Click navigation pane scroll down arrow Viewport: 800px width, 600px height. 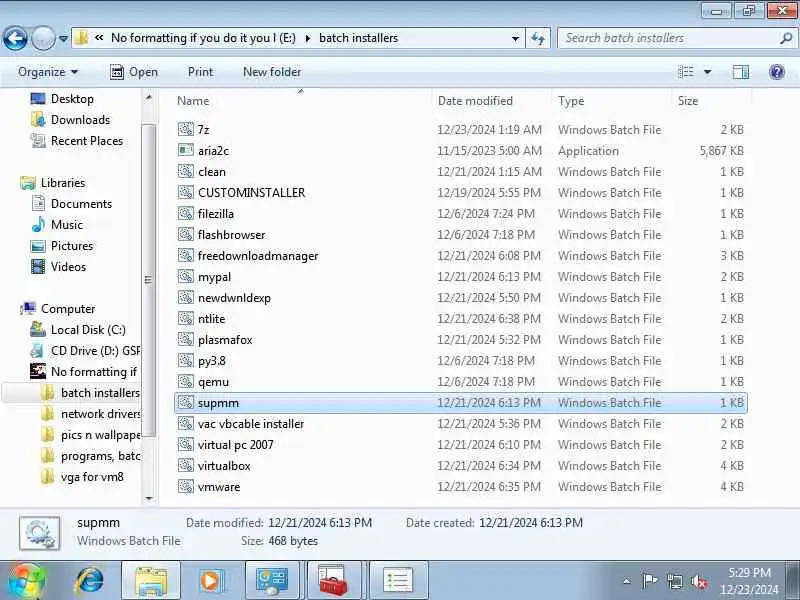click(x=148, y=498)
